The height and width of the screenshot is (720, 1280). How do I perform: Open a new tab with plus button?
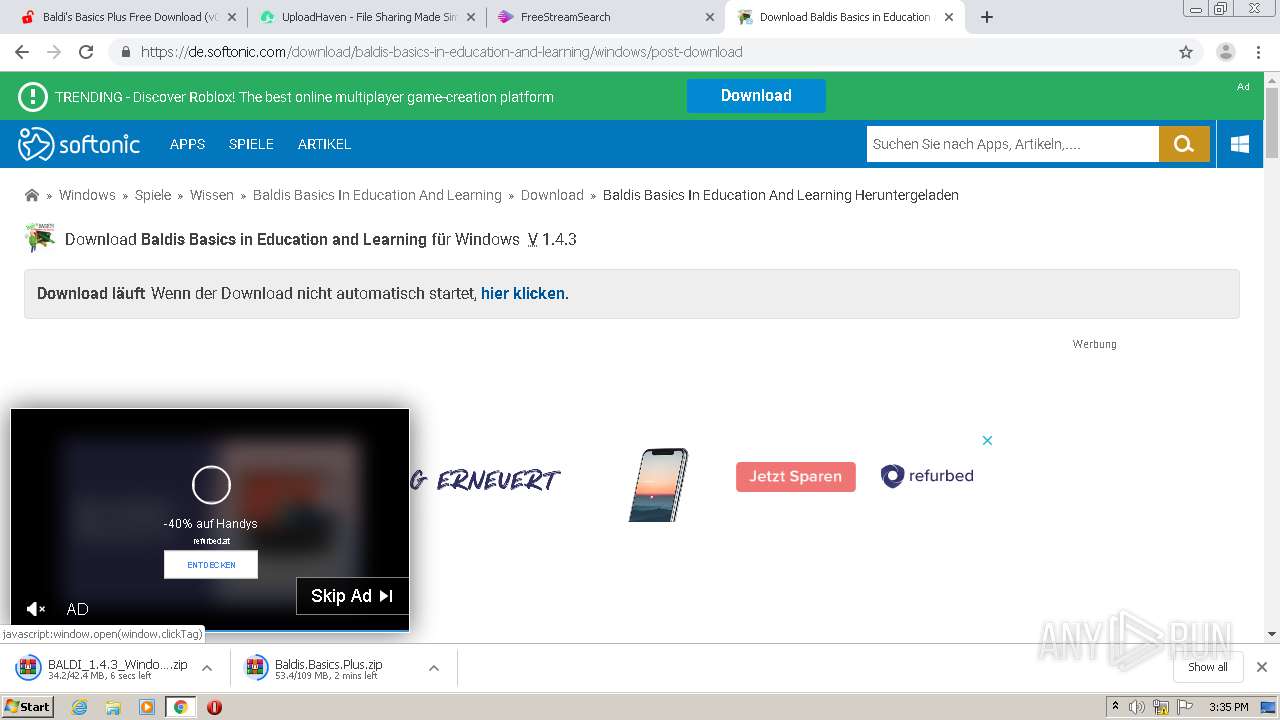pyautogui.click(x=987, y=17)
